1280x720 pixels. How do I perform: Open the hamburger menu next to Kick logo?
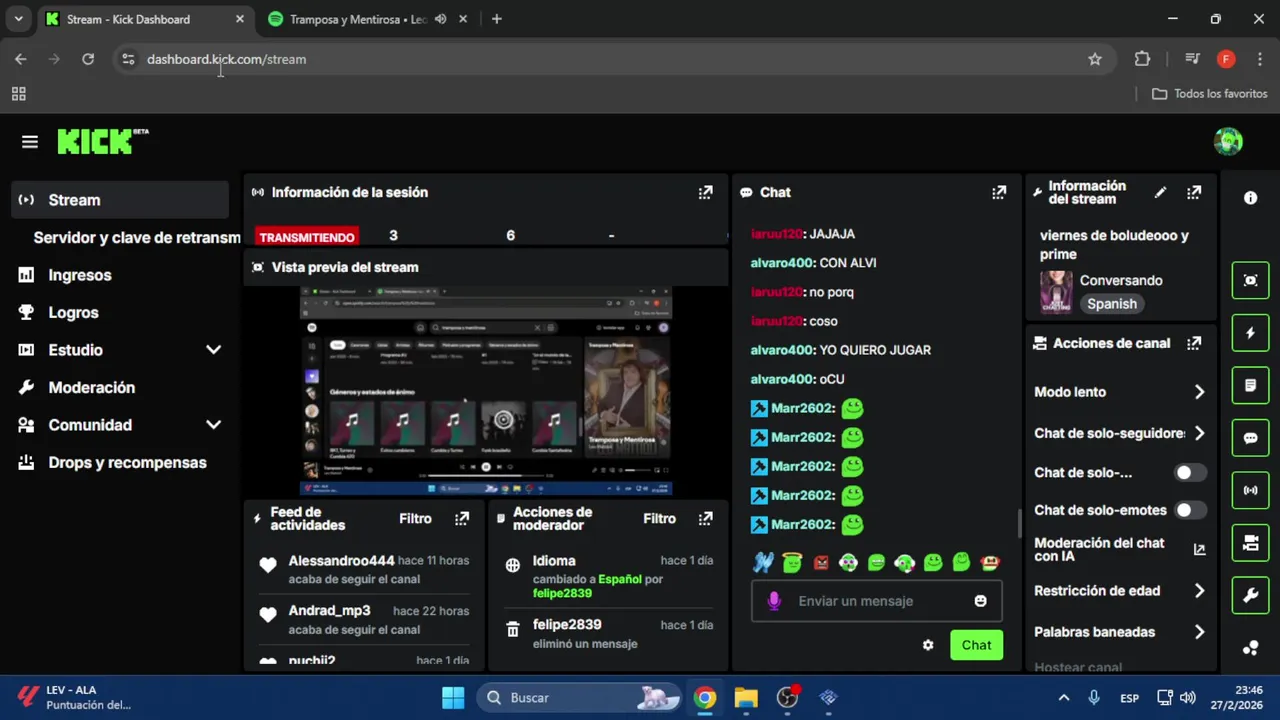click(30, 142)
